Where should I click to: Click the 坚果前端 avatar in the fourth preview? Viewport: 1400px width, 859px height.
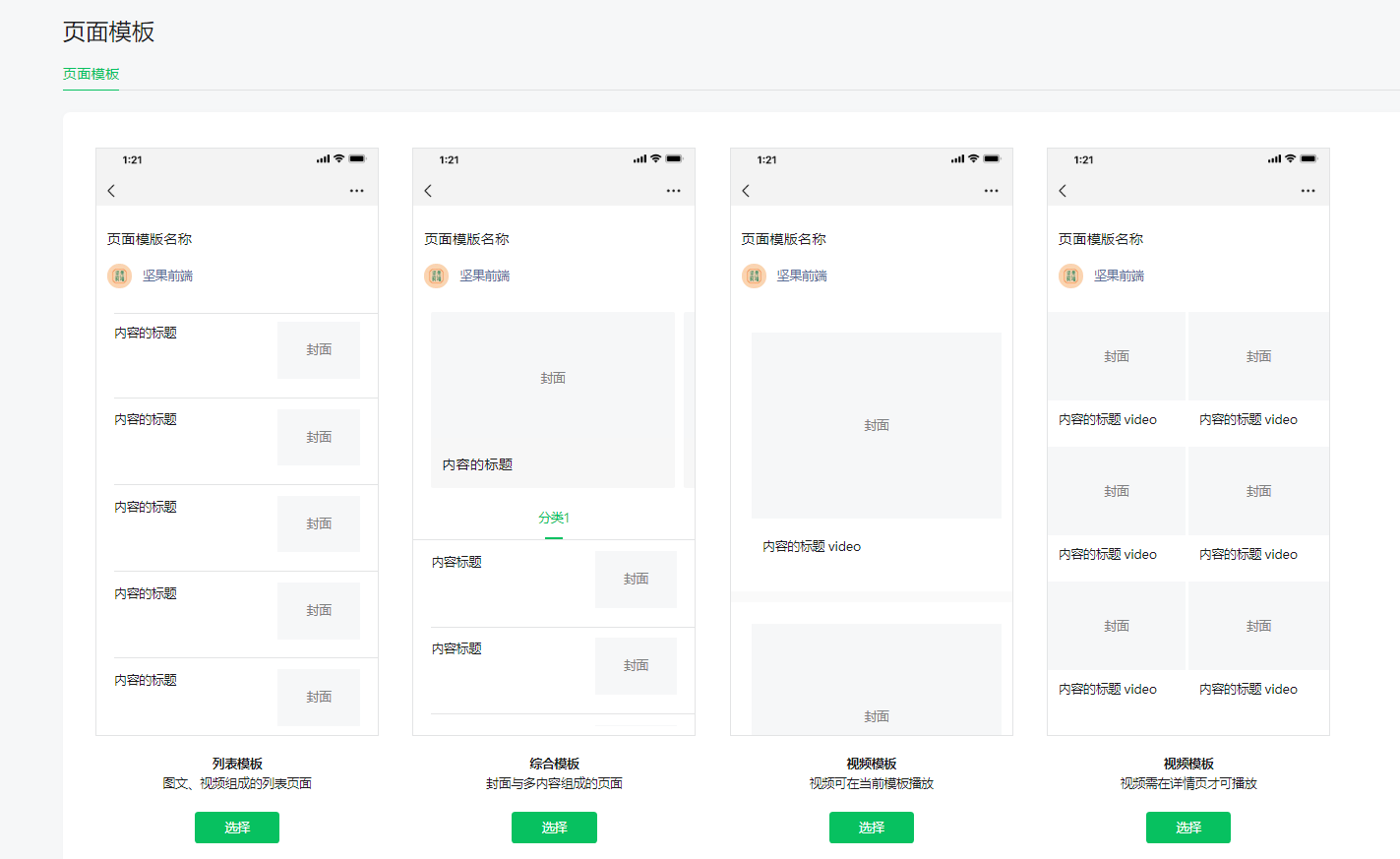pyautogui.click(x=1069, y=276)
